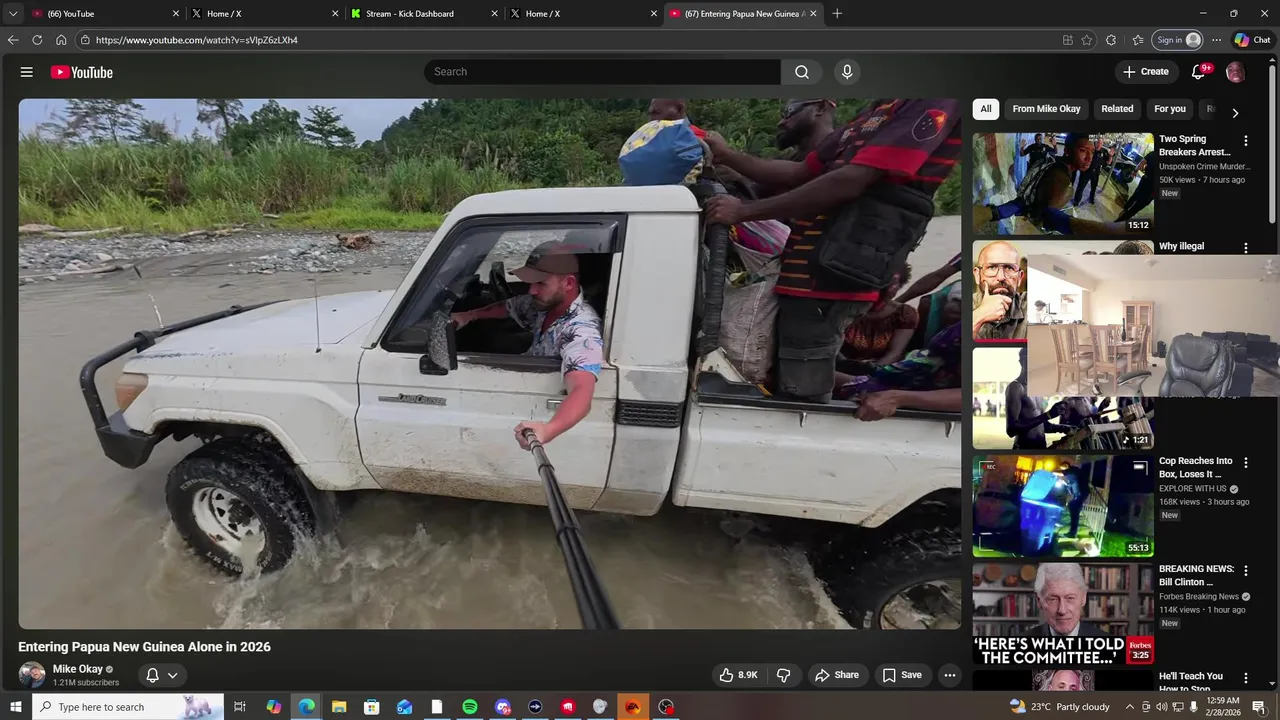Image resolution: width=1280 pixels, height=720 pixels.
Task: Click the browser address bar URL
Action: point(197,40)
